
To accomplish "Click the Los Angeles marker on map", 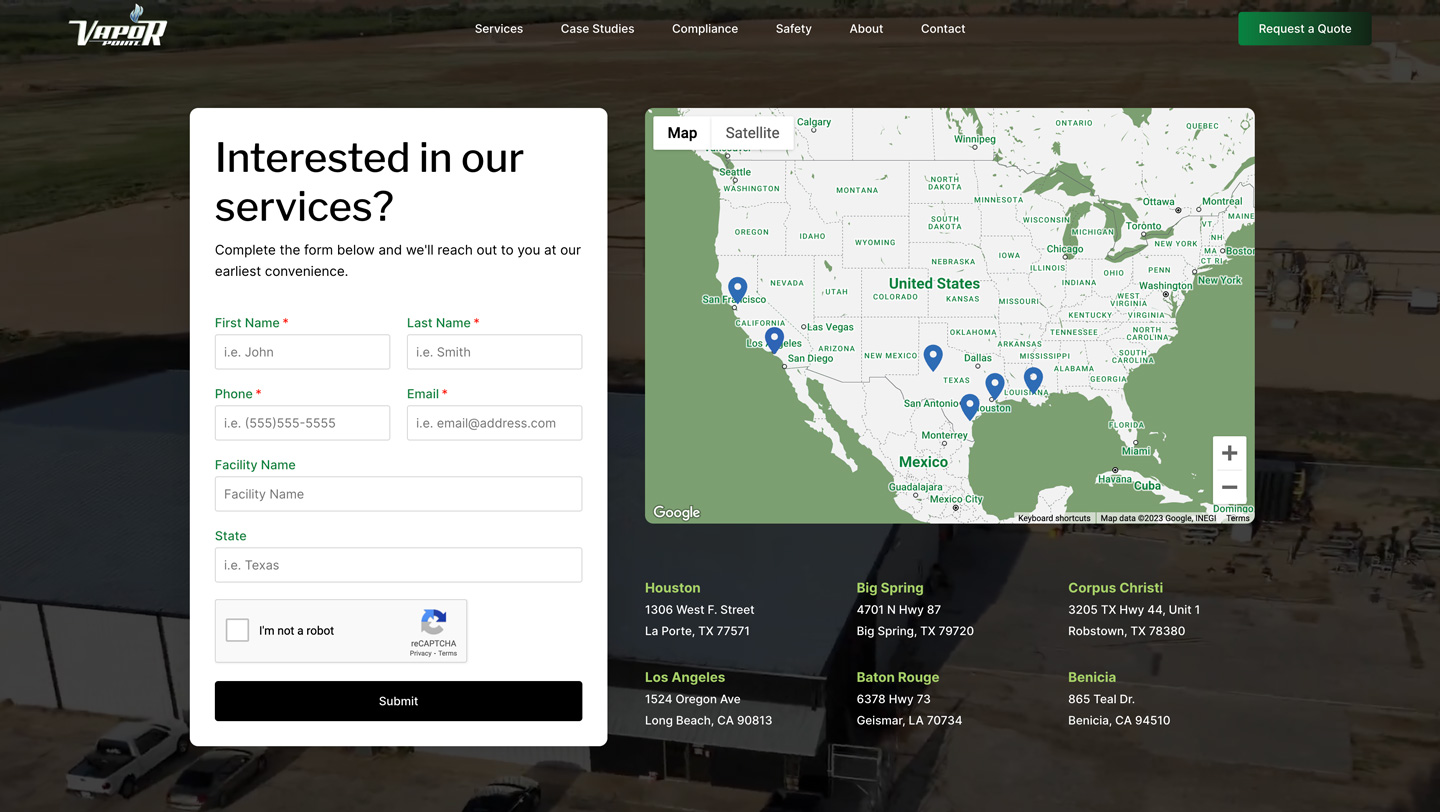I will (x=774, y=339).
